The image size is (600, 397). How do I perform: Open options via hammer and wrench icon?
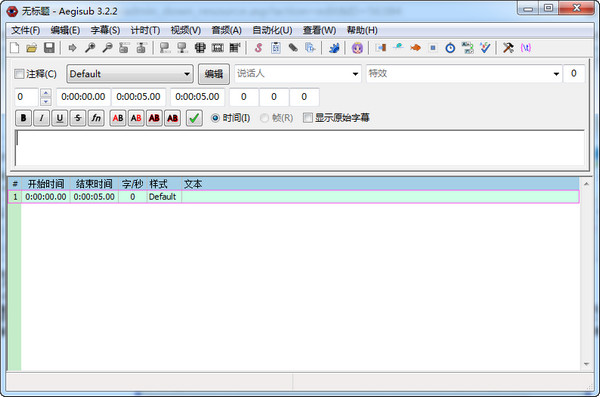(508, 48)
